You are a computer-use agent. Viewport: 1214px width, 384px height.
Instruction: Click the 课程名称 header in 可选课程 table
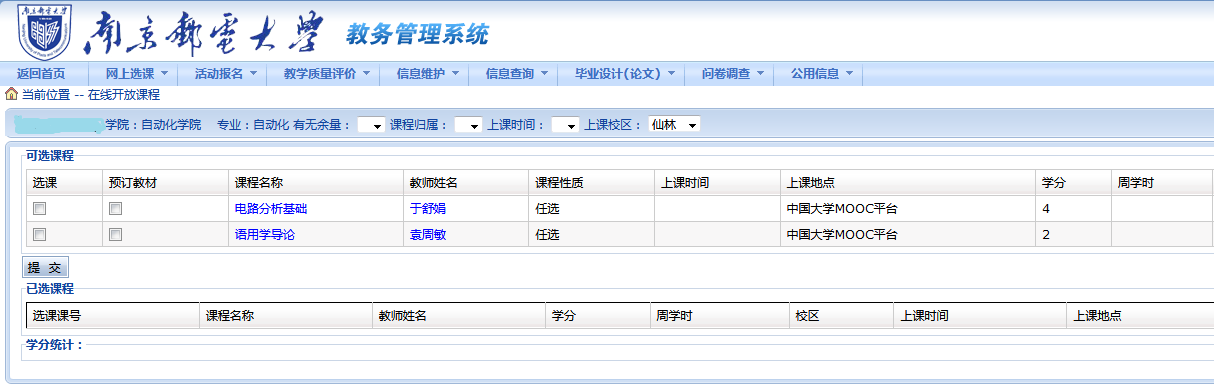(x=259, y=183)
